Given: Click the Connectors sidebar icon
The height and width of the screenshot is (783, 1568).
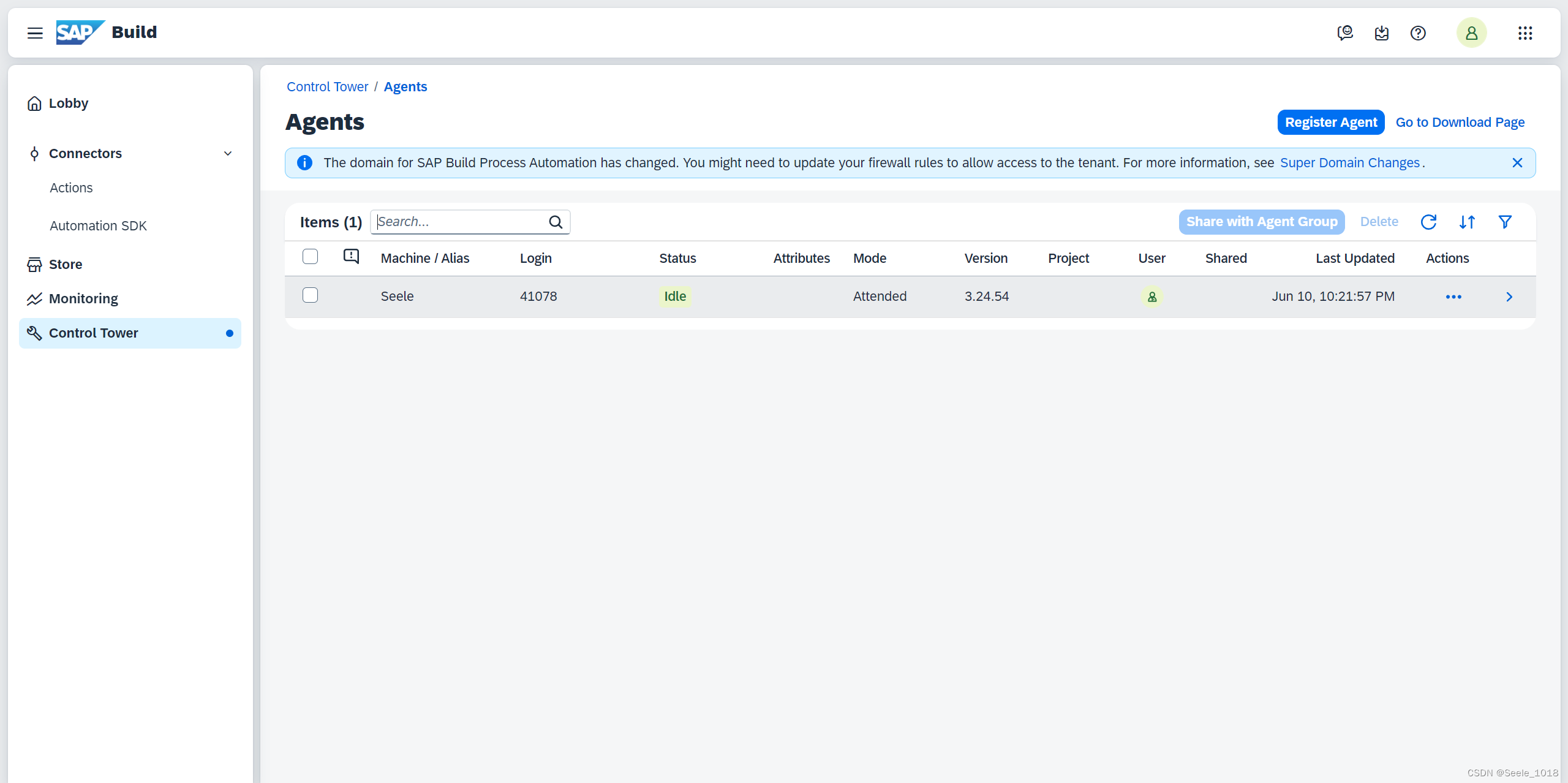Looking at the screenshot, I should point(33,153).
